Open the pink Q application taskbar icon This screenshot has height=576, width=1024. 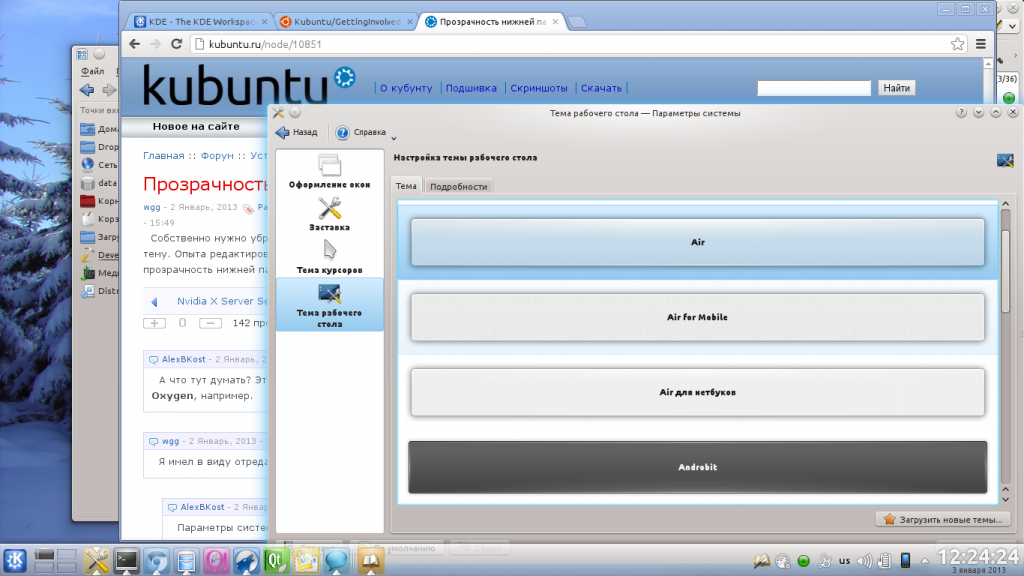(x=216, y=560)
